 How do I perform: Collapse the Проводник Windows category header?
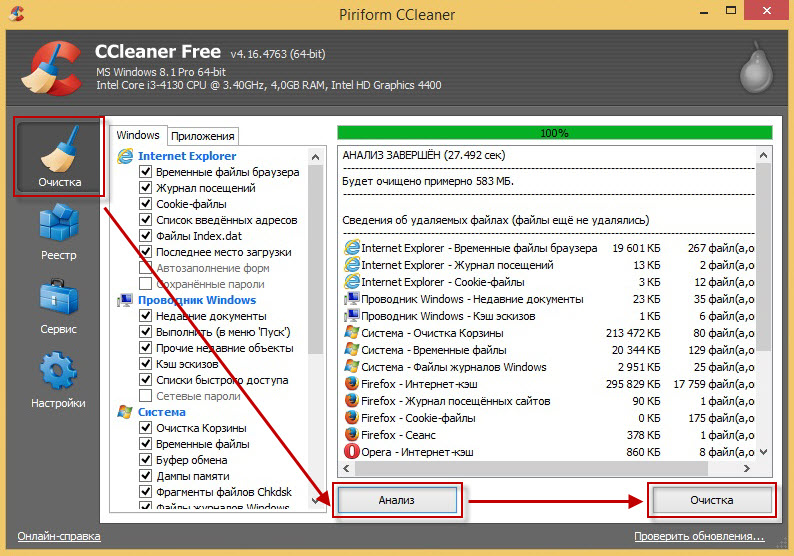(196, 300)
